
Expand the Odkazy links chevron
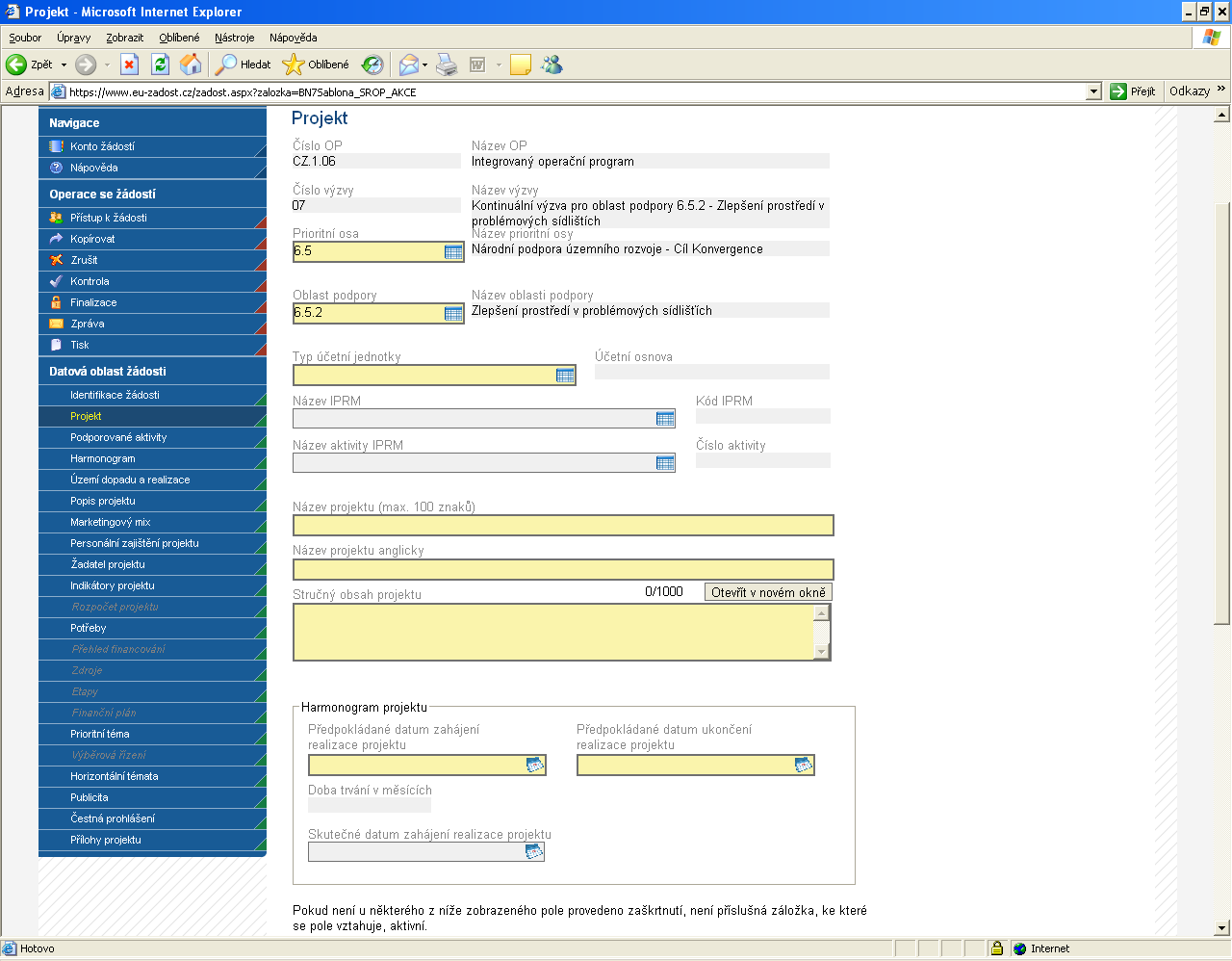click(1221, 90)
